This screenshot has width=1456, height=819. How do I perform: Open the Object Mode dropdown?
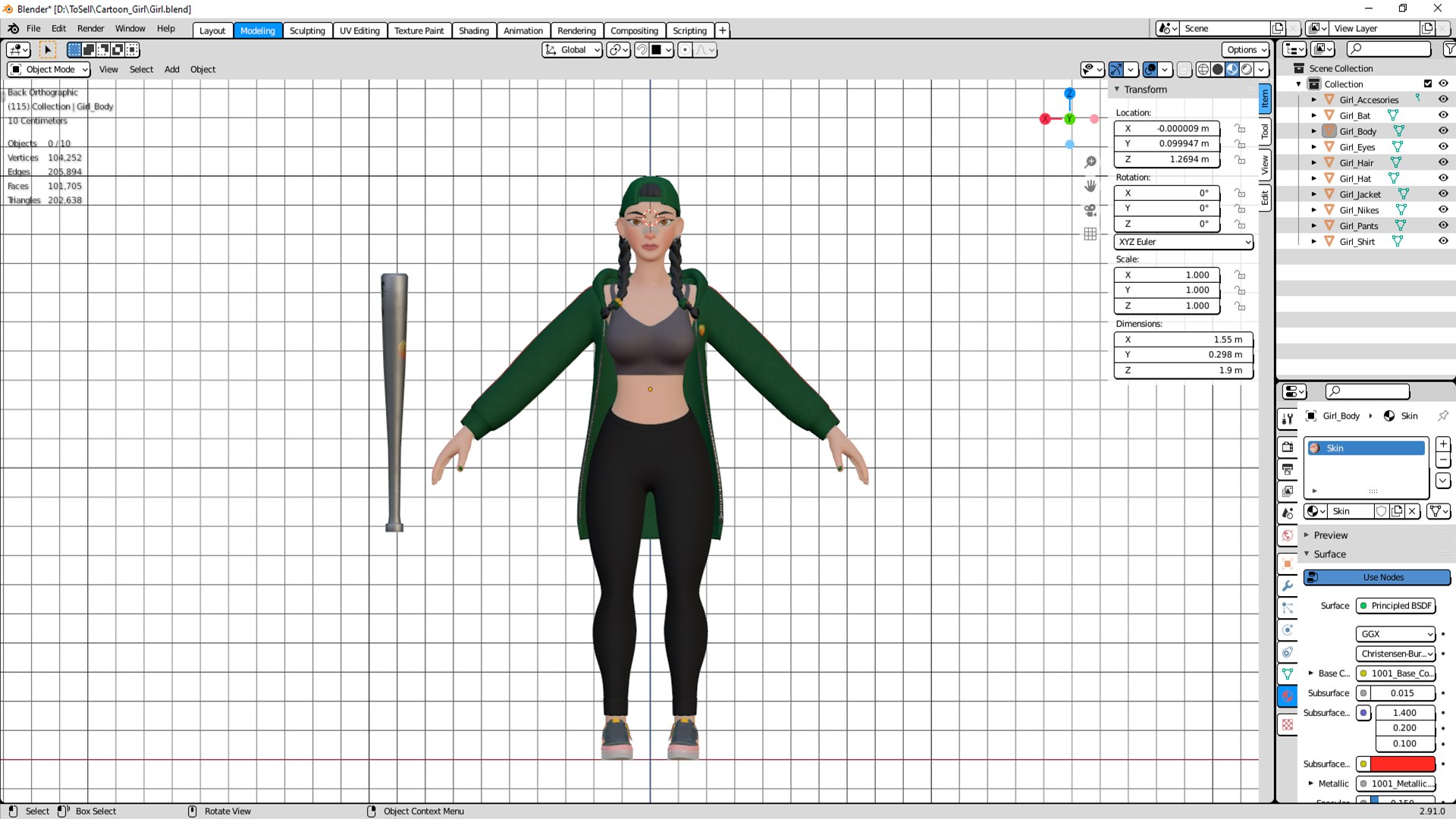(49, 70)
